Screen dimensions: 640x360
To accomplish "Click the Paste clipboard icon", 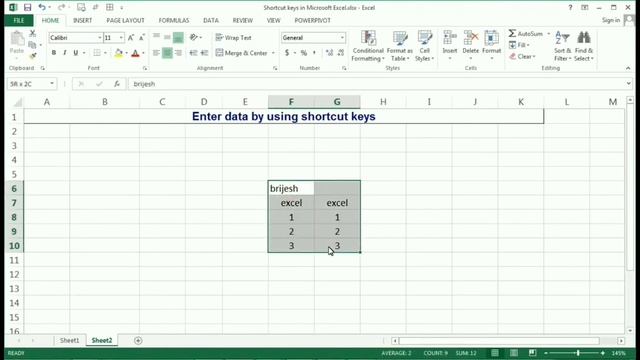I will click(x=17, y=39).
